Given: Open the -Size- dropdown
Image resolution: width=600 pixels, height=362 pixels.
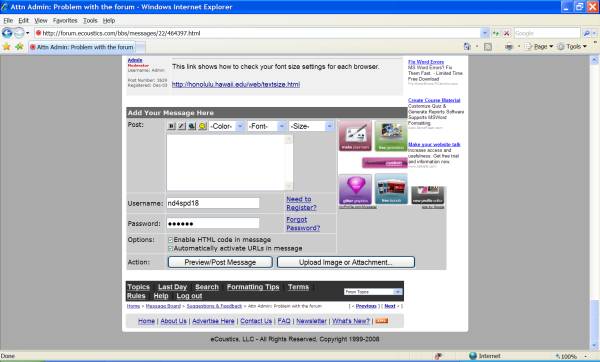Looking at the screenshot, I should click(311, 126).
